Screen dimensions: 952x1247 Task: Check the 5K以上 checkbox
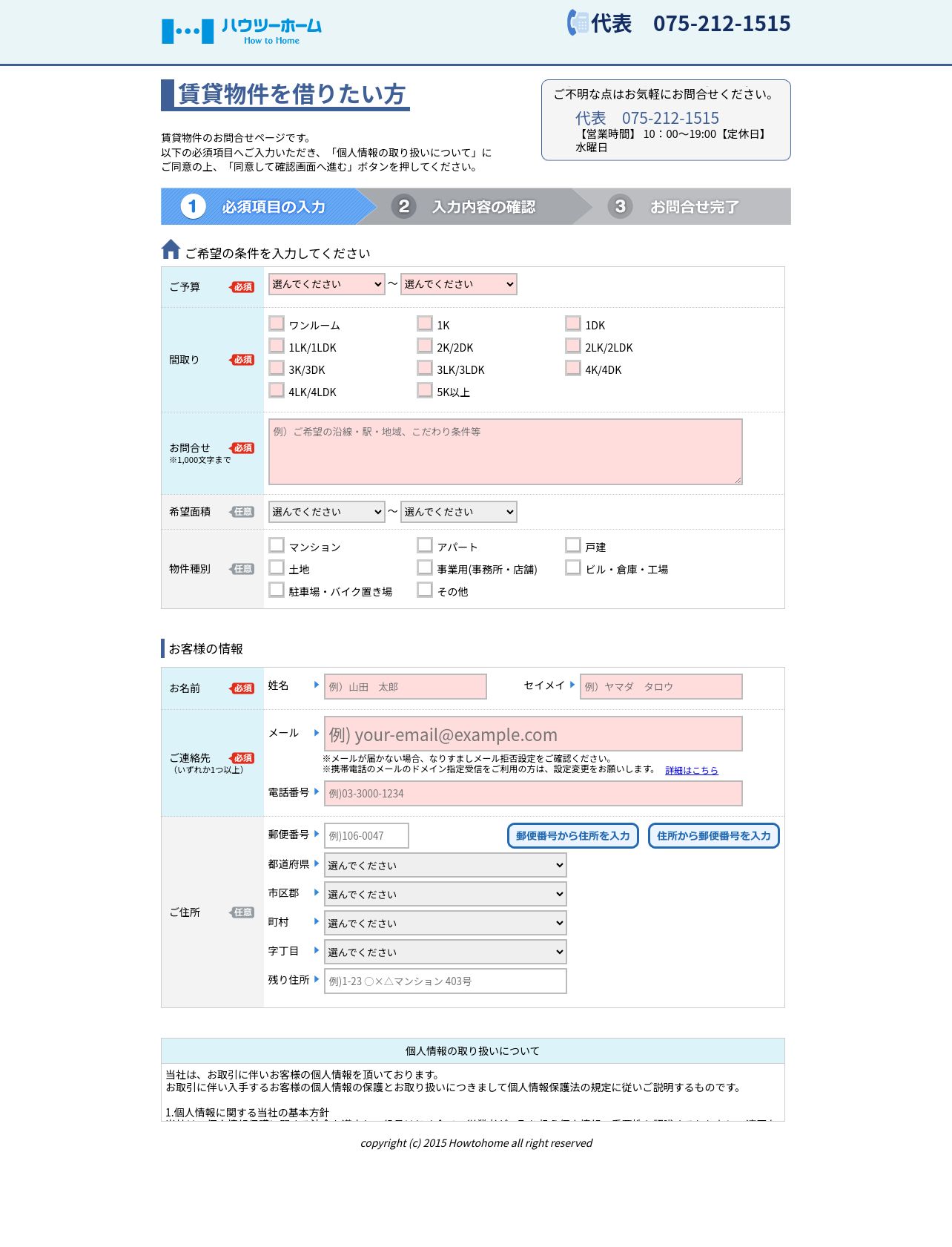[425, 390]
